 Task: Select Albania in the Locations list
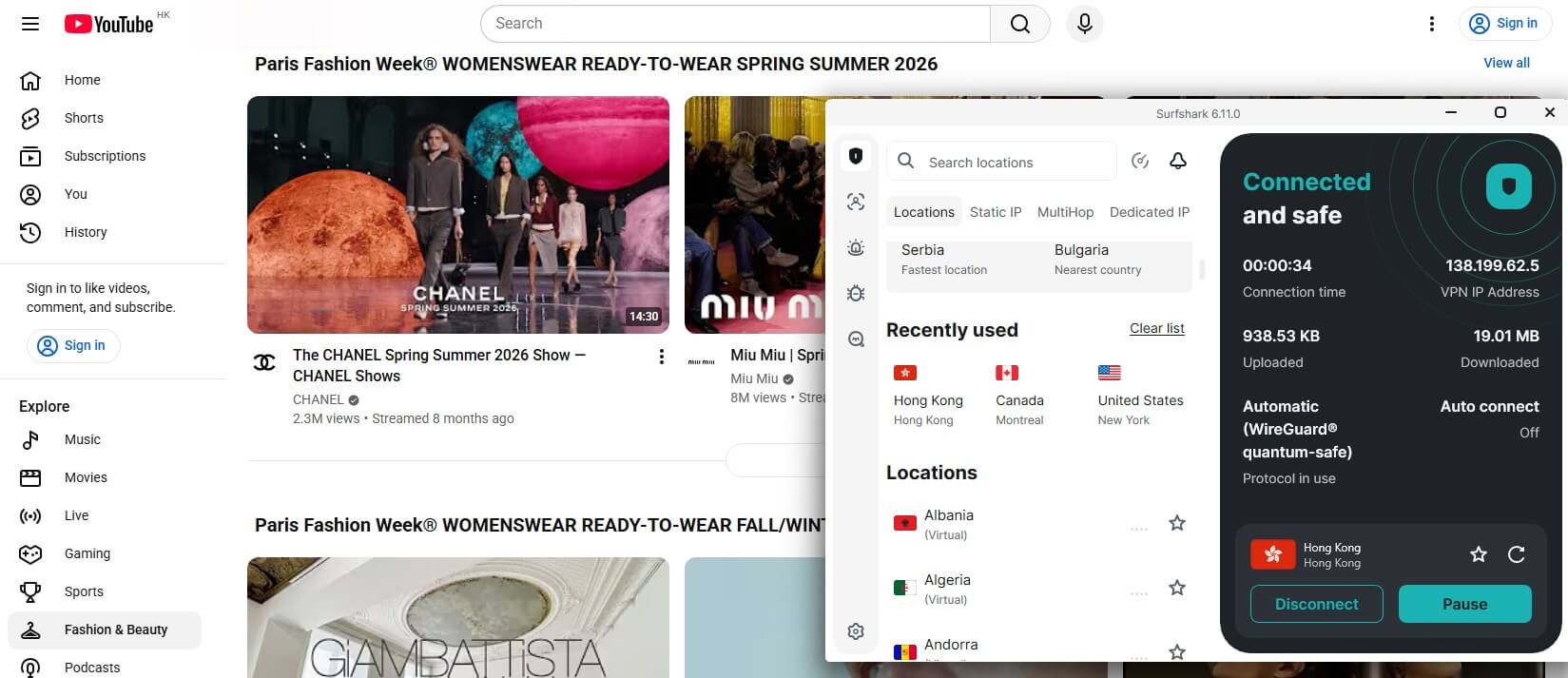(x=1003, y=524)
